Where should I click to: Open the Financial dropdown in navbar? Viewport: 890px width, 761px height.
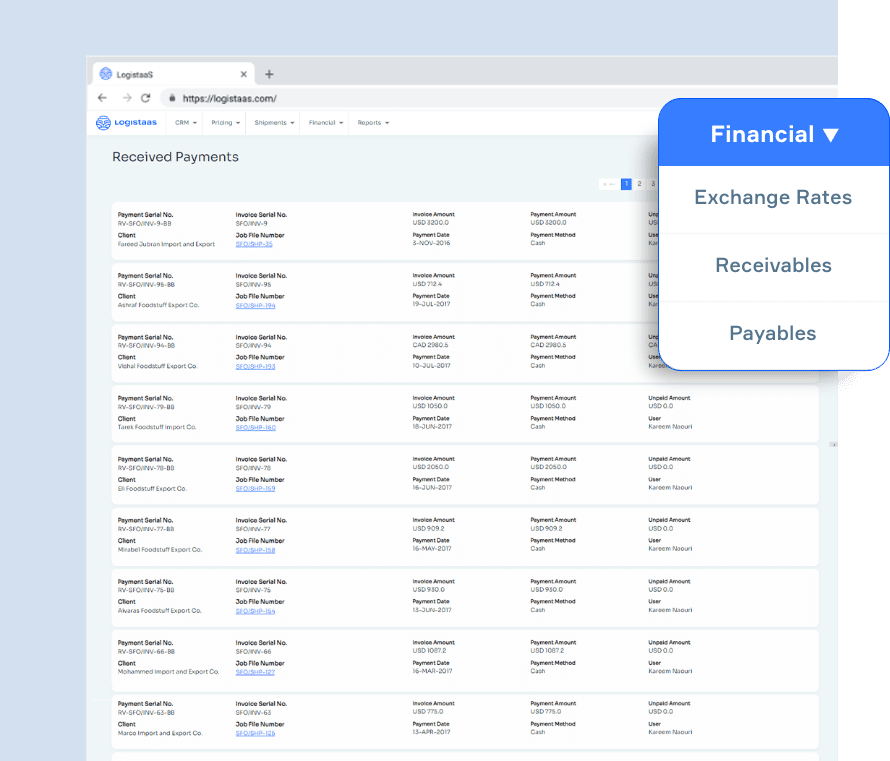coord(326,123)
